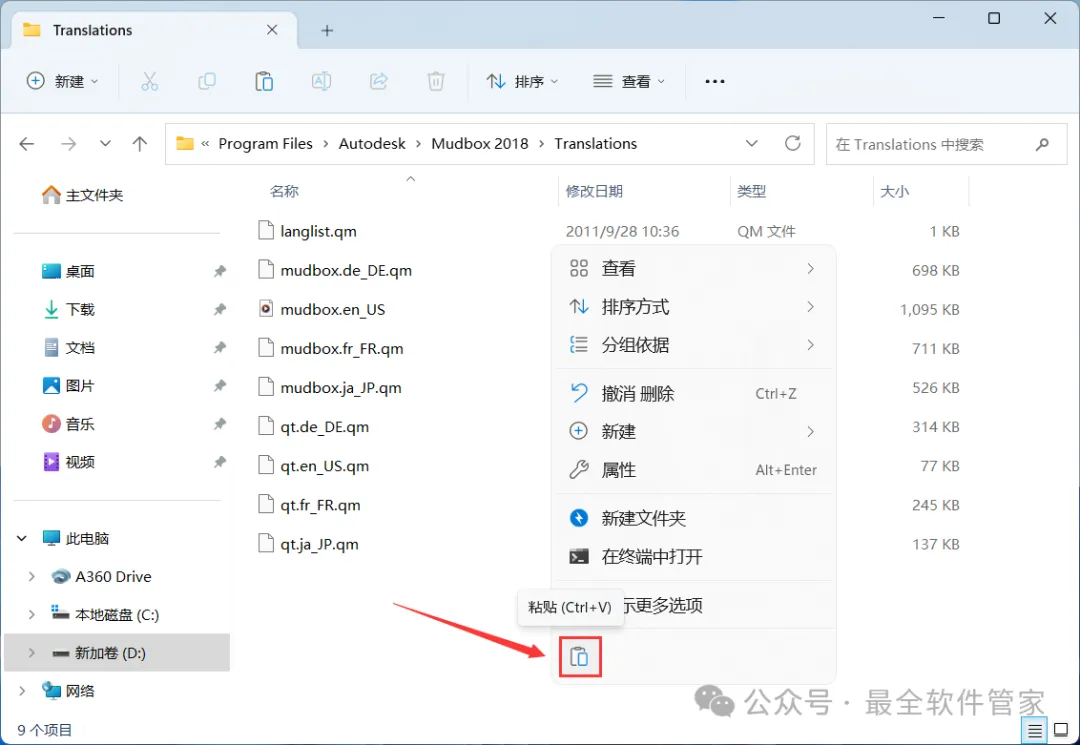Open the three-dot more options menu
The image size is (1080, 745).
[715, 81]
